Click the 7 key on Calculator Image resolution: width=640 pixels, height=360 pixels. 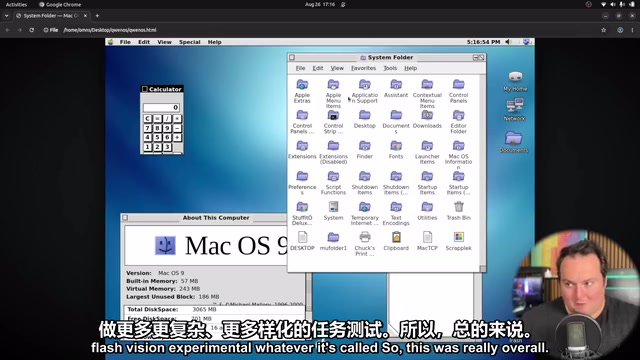point(147,128)
